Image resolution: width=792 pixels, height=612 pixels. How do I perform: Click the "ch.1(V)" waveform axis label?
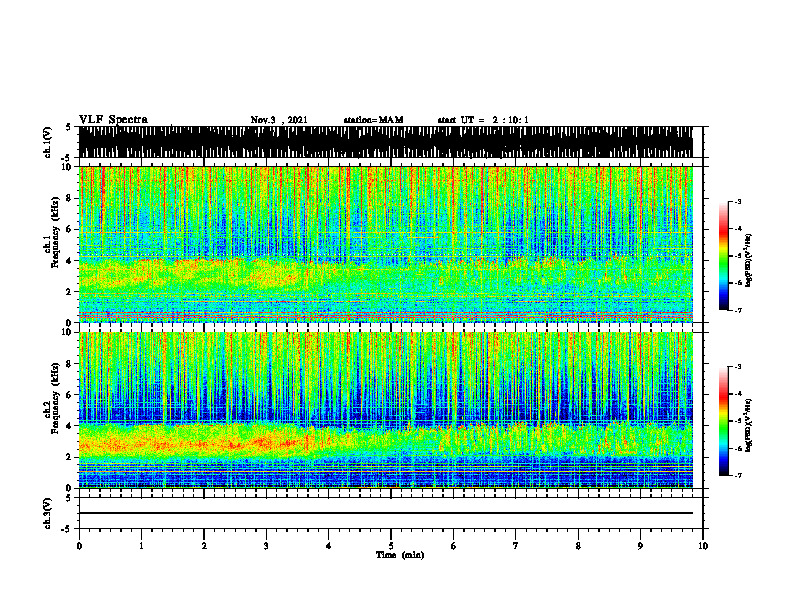48,142
